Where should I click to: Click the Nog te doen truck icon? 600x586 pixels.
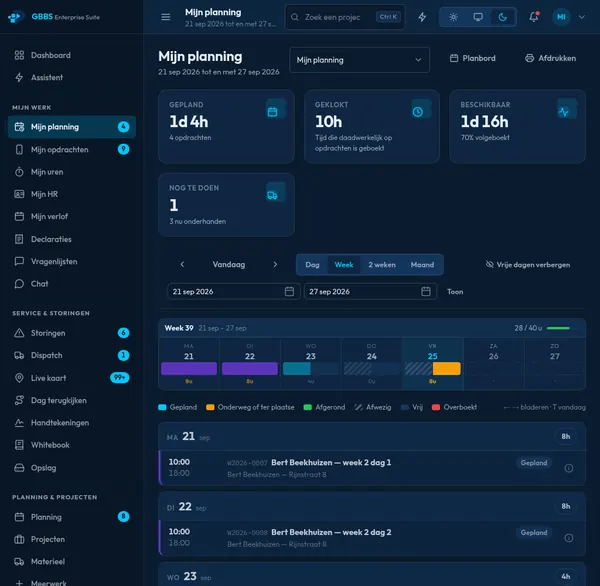(x=272, y=195)
